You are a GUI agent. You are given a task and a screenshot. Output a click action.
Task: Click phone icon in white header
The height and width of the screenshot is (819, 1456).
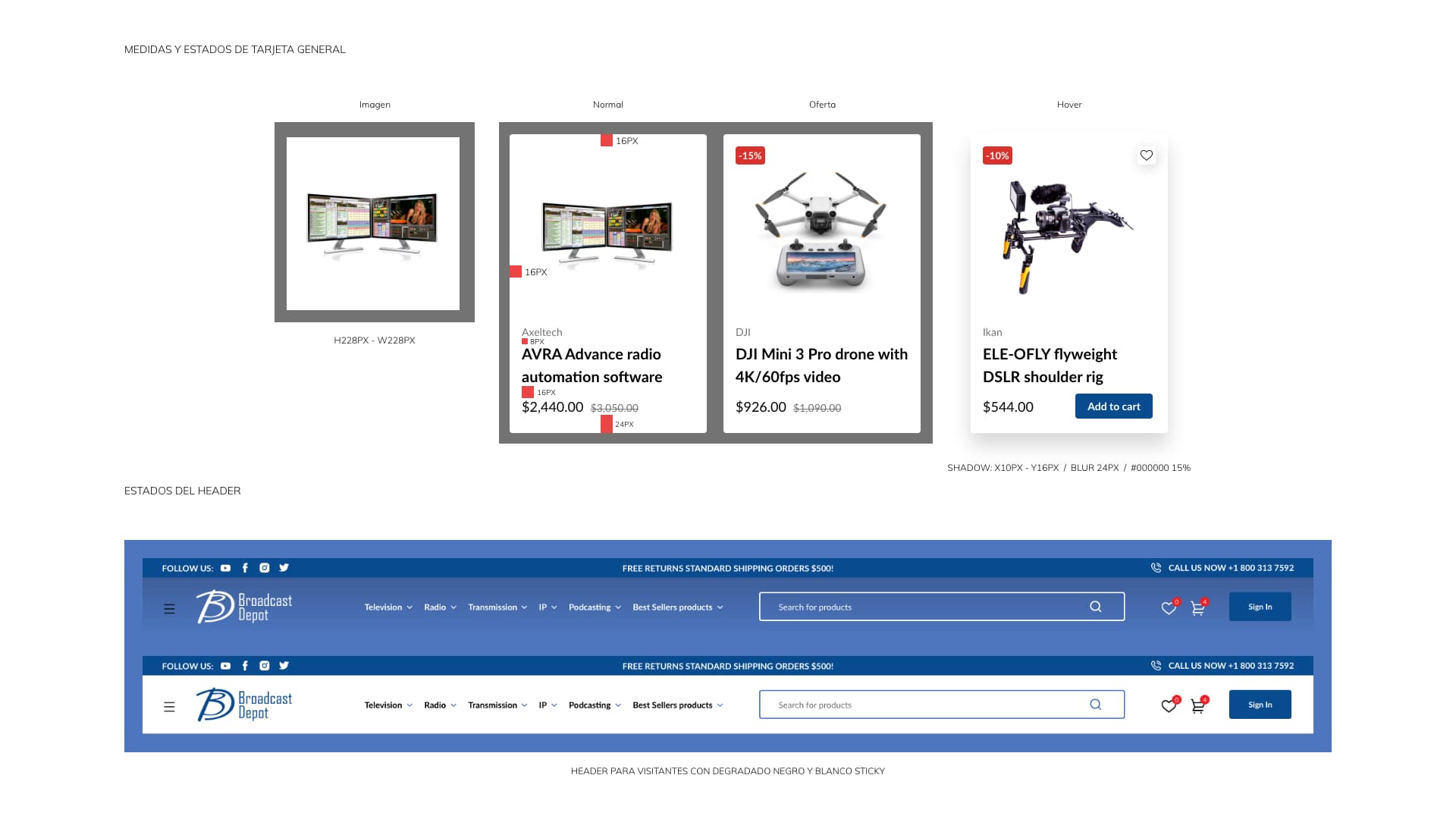point(1156,666)
